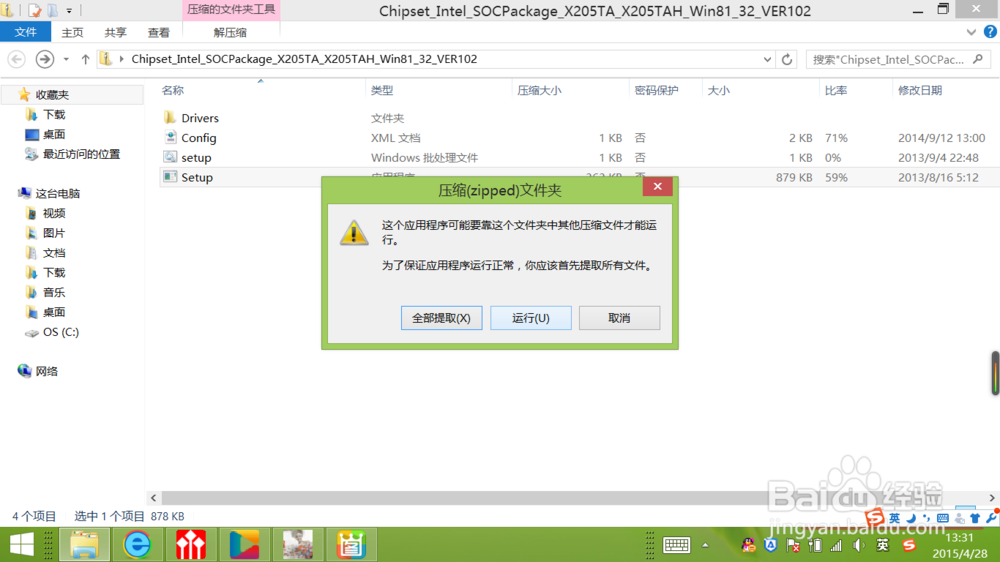Click the search box field
This screenshot has height=562, width=1000.
898,59
